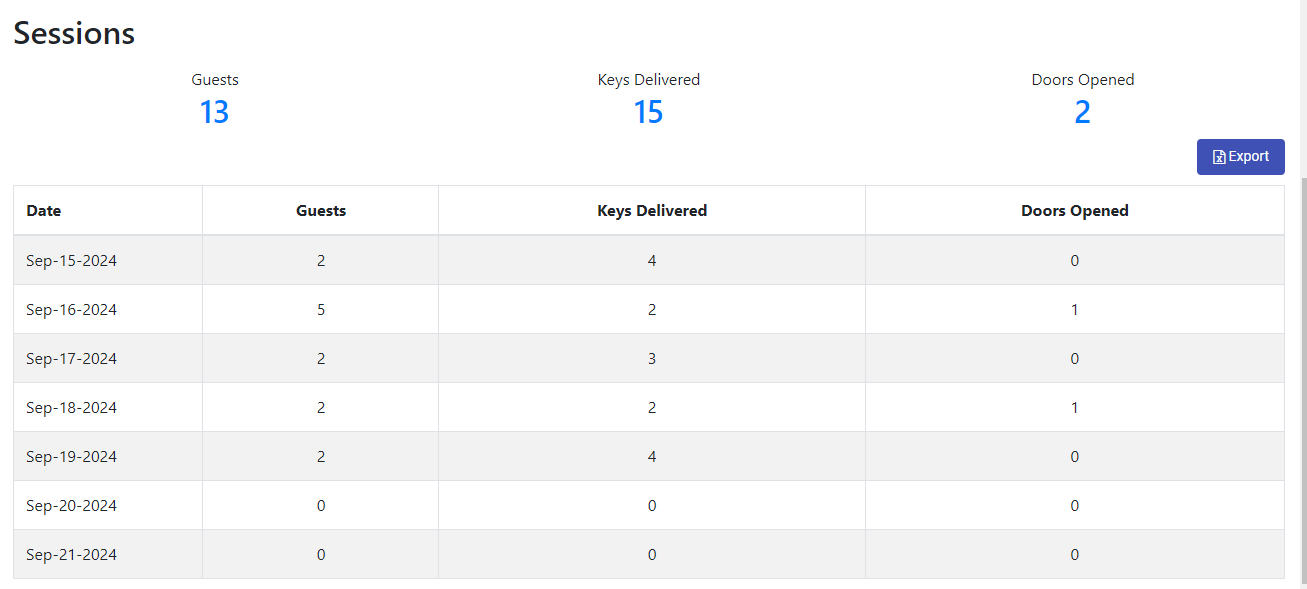
Task: Click the total Guests count 13
Action: 215,112
